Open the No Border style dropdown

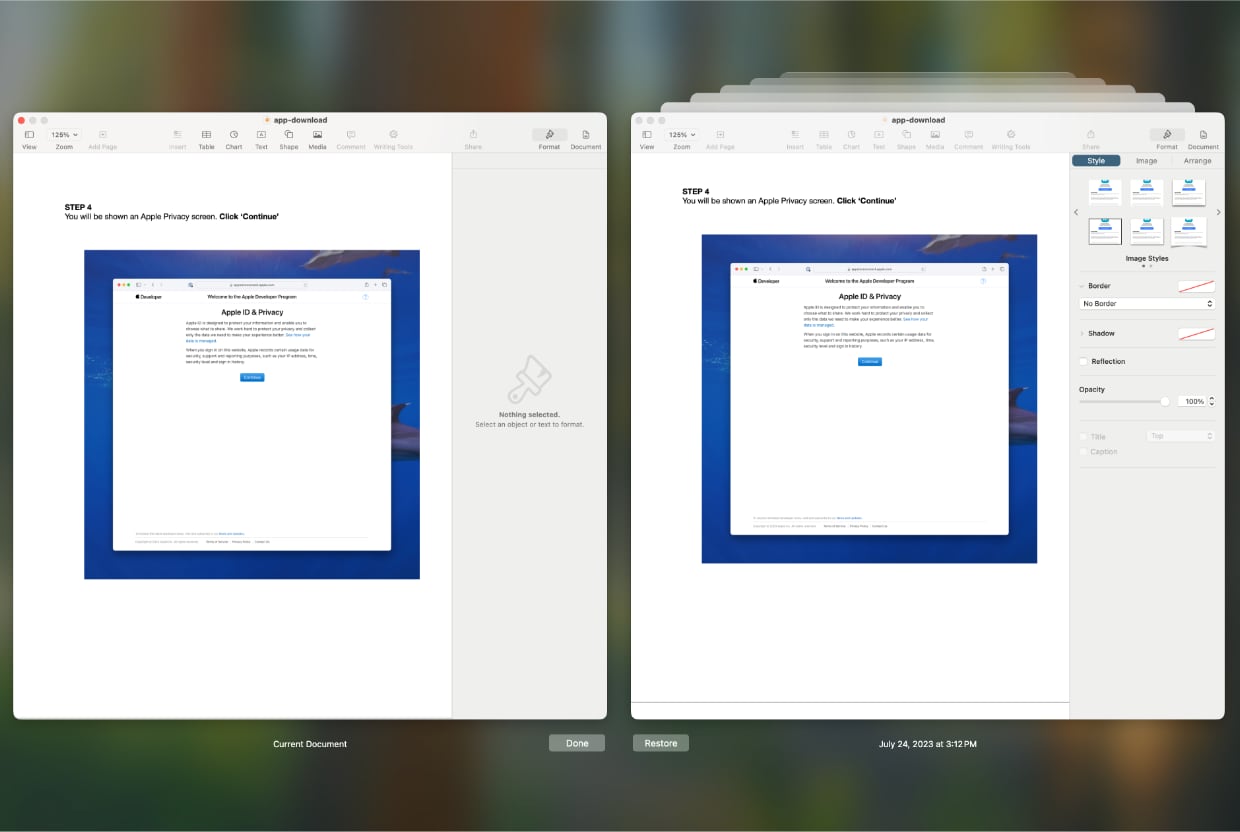click(x=1147, y=303)
